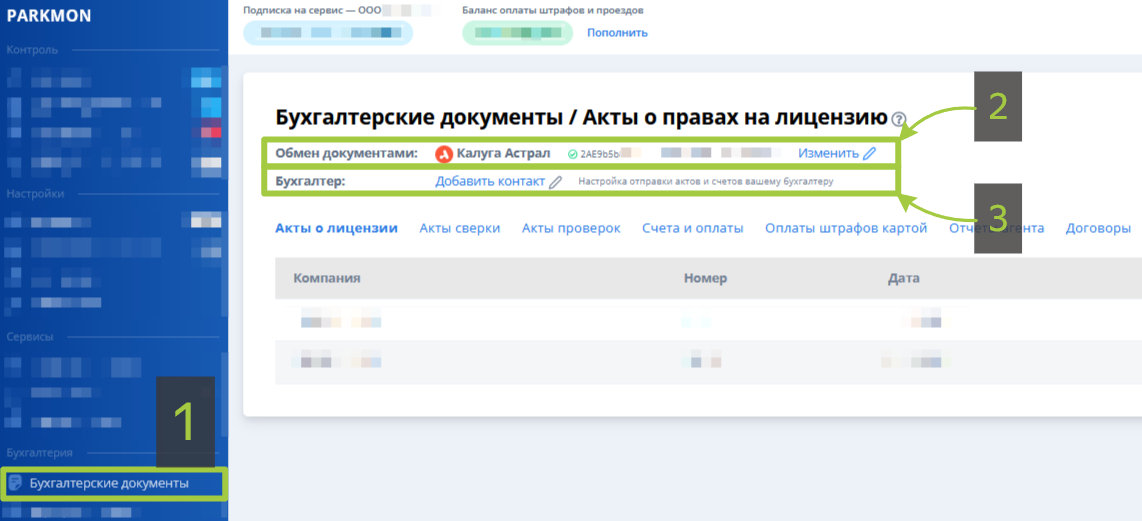Screen dimensions: 1142x521
Task: Click the Дата column header
Action: (x=903, y=278)
